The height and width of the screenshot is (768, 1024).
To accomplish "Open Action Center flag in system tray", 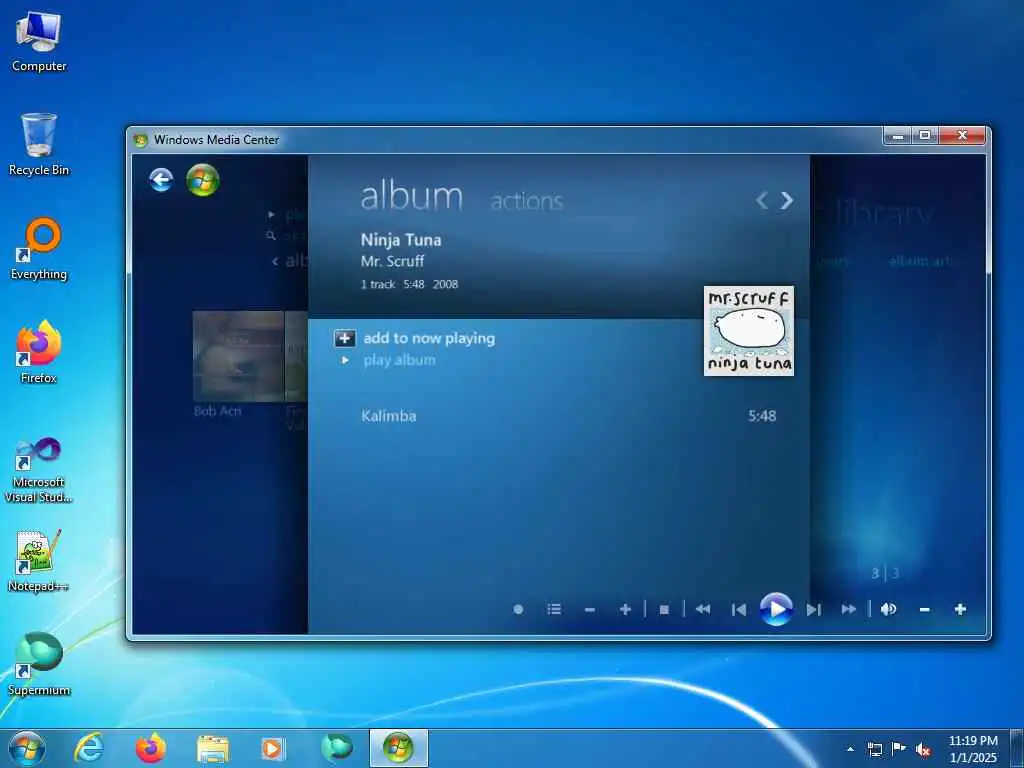I will point(899,748).
